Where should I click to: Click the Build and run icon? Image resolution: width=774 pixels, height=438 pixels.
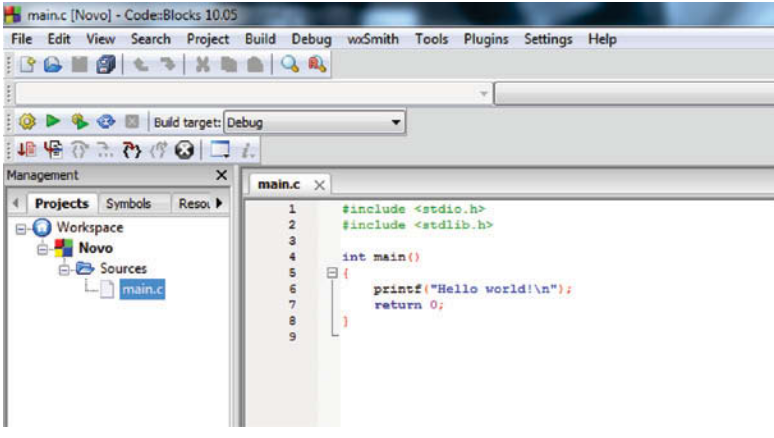coord(79,123)
